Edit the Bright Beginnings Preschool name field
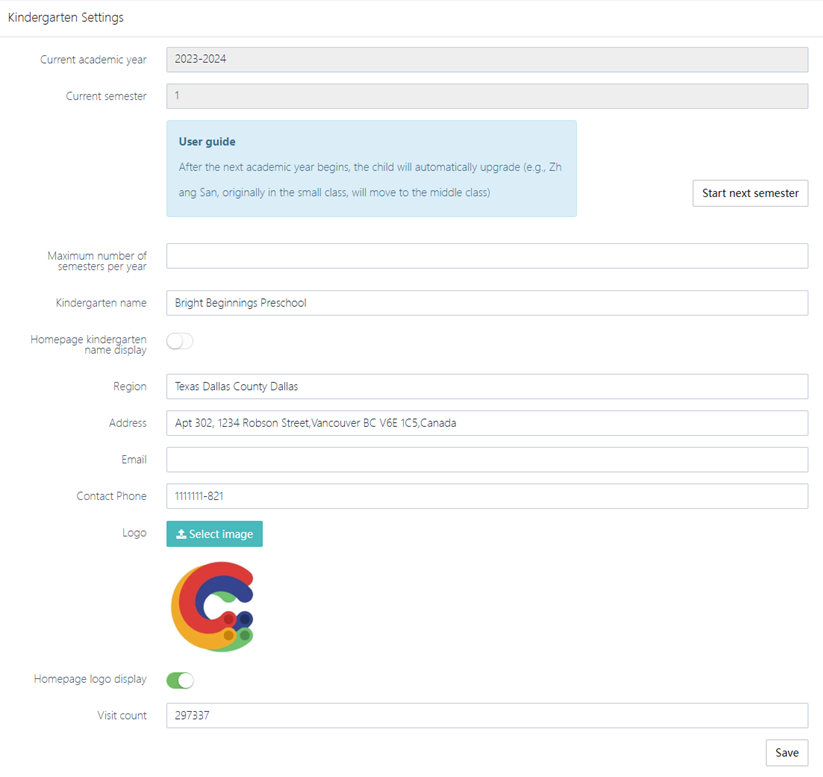823x777 pixels. coord(486,303)
